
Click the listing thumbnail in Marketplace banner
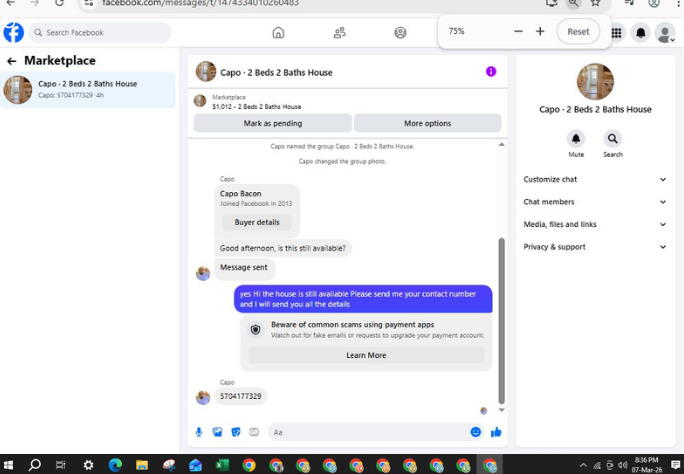(200, 101)
